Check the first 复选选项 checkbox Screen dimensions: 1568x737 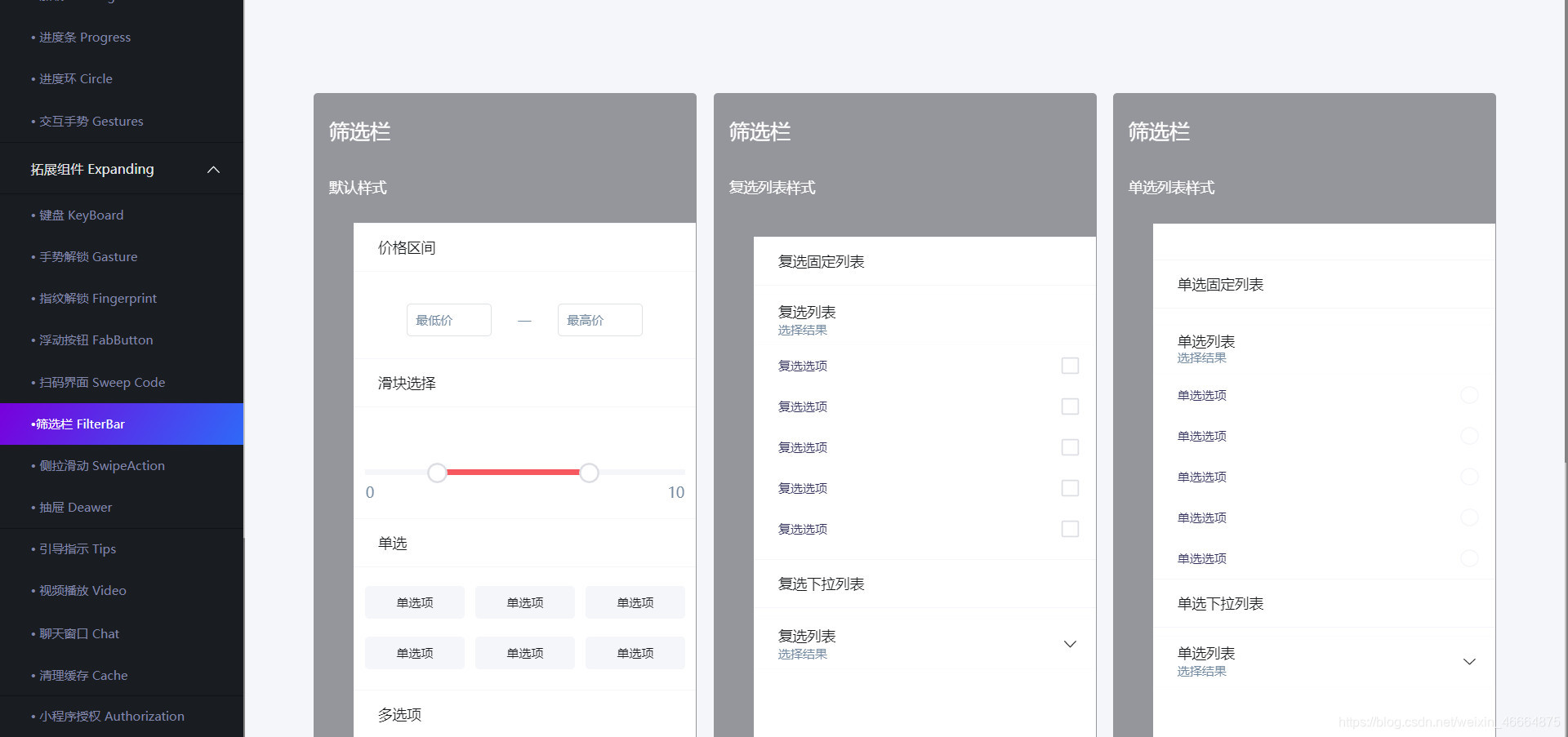[x=1070, y=366]
